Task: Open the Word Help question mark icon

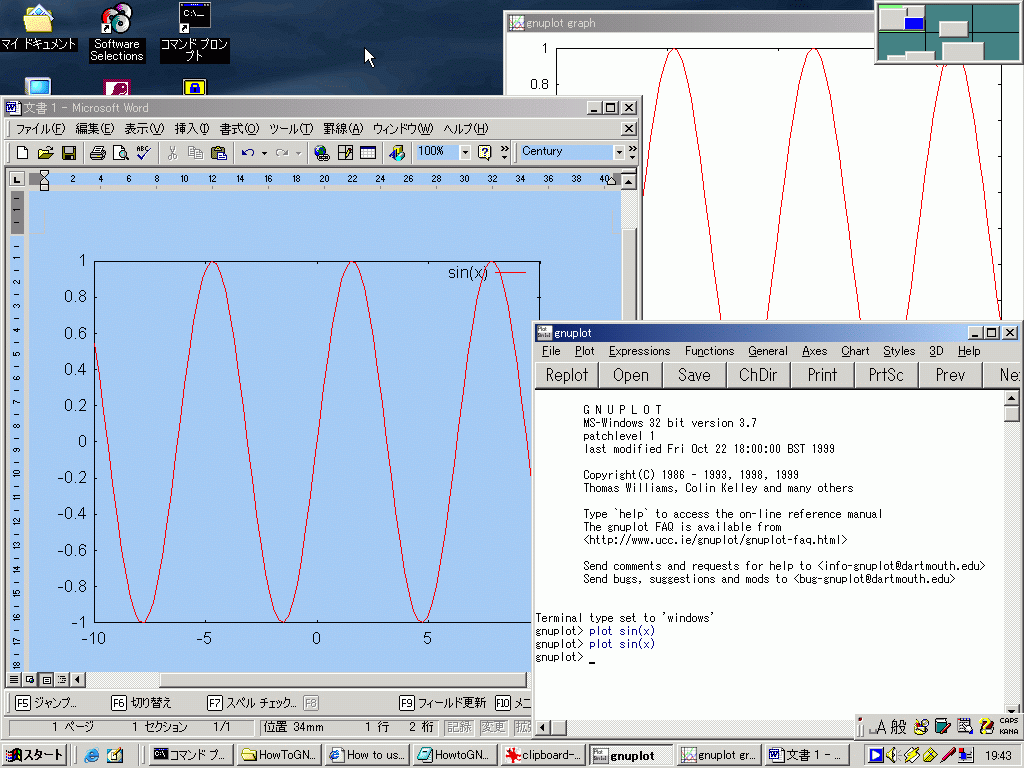Action: [x=485, y=153]
